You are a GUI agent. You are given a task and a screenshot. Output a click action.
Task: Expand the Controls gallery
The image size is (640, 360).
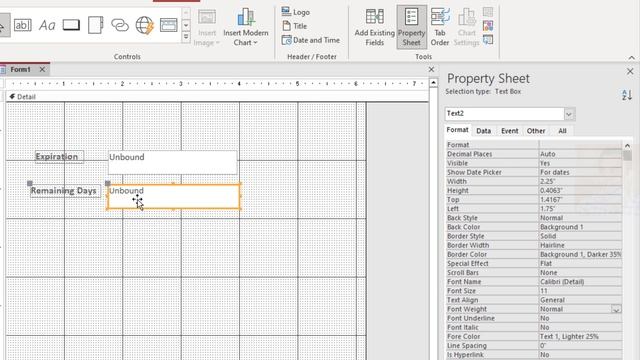[186, 38]
